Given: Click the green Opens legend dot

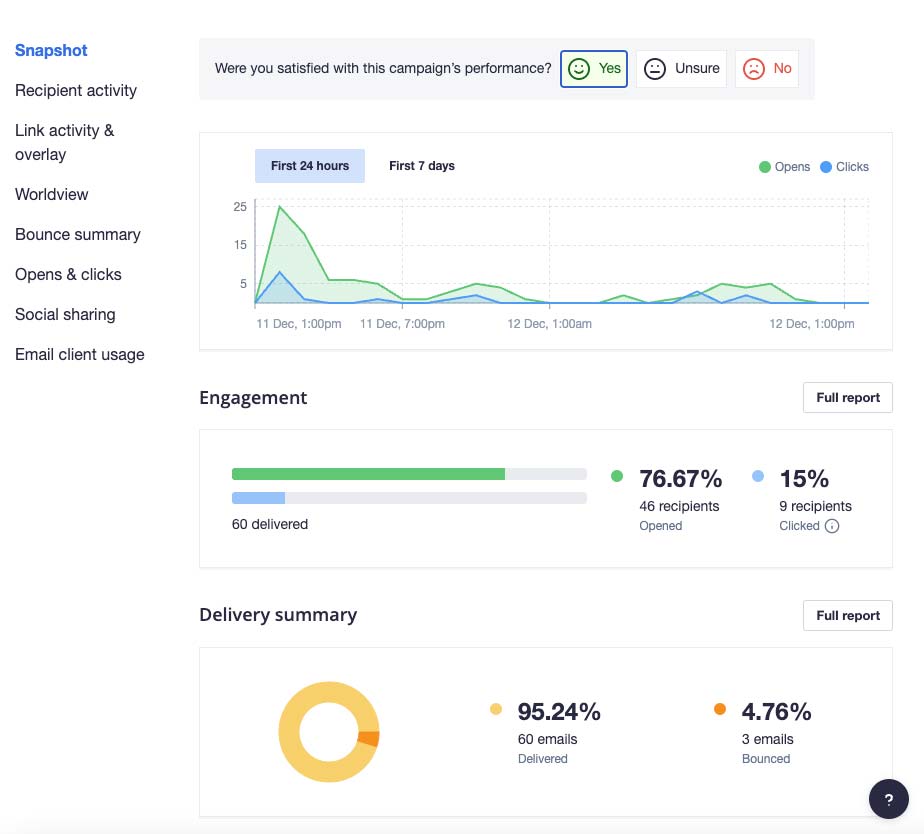Looking at the screenshot, I should 764,167.
